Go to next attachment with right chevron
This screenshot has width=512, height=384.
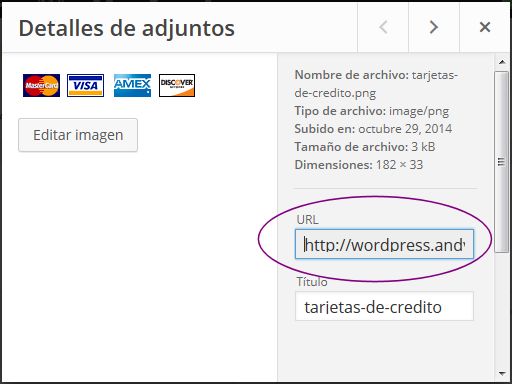434,27
